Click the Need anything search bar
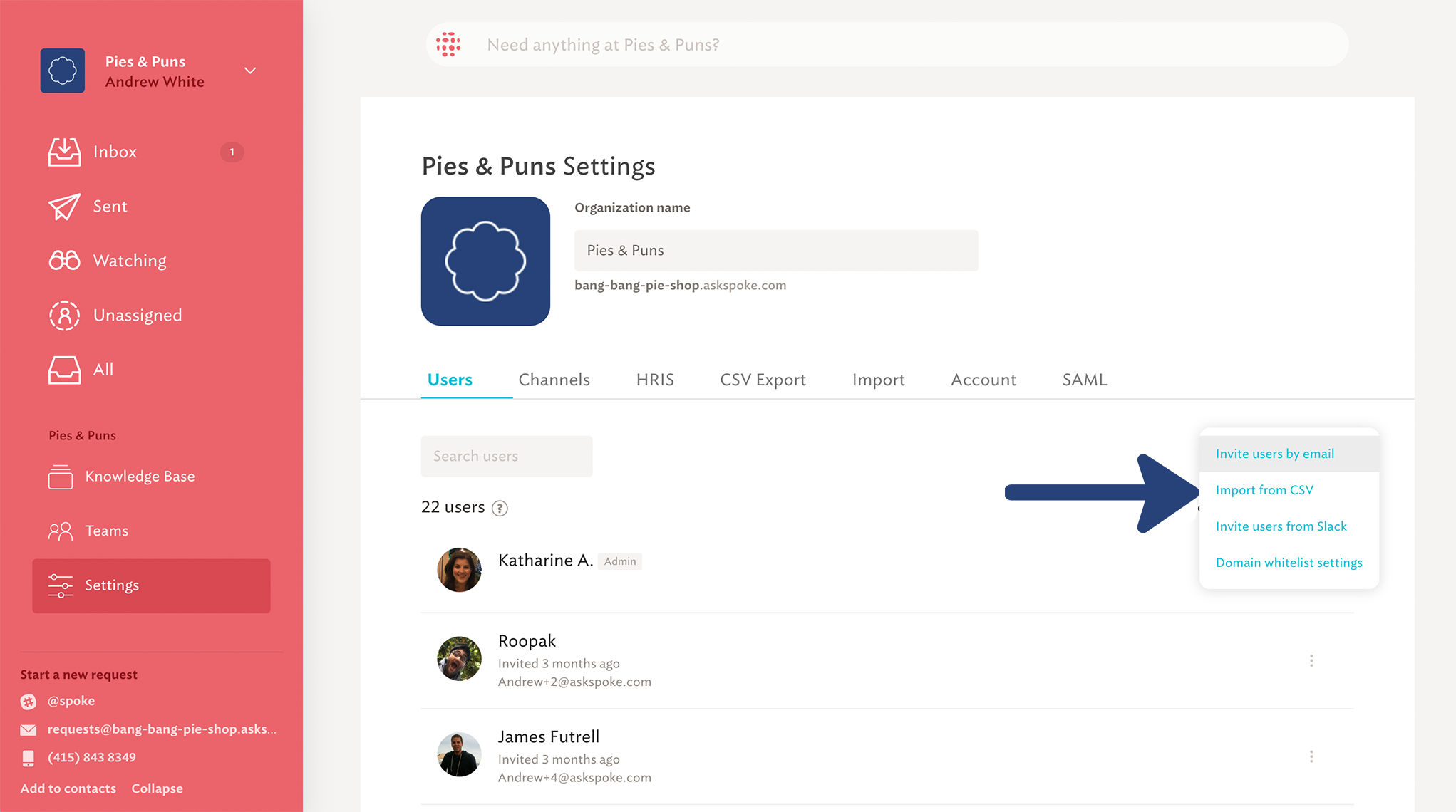The height and width of the screenshot is (812, 1456). tap(887, 44)
